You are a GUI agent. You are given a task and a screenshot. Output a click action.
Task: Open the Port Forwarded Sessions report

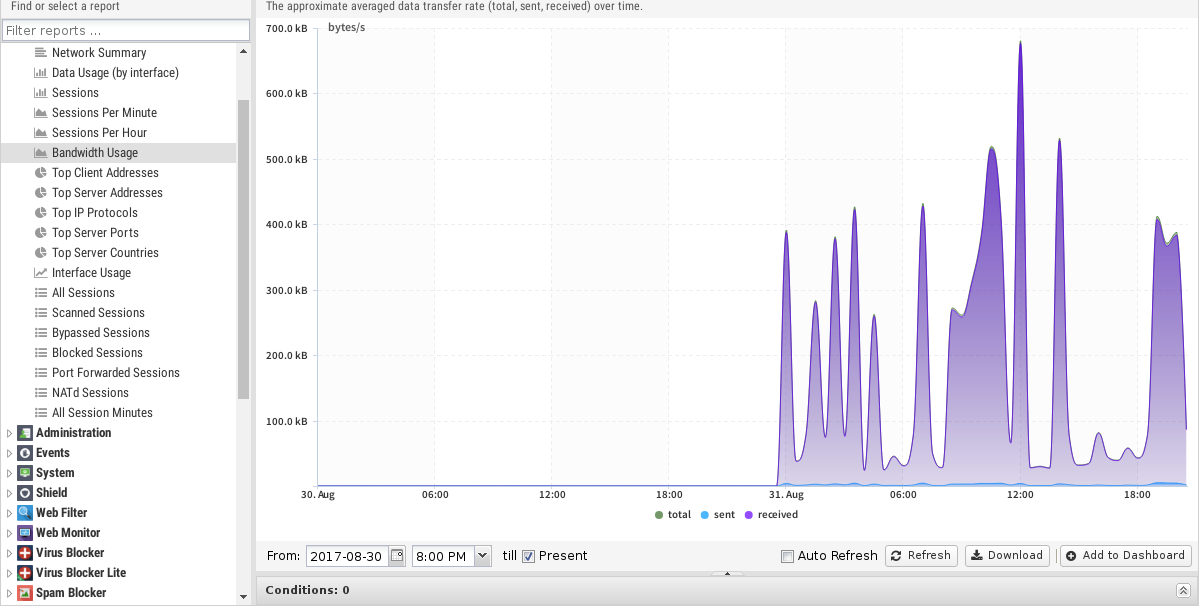[119, 372]
